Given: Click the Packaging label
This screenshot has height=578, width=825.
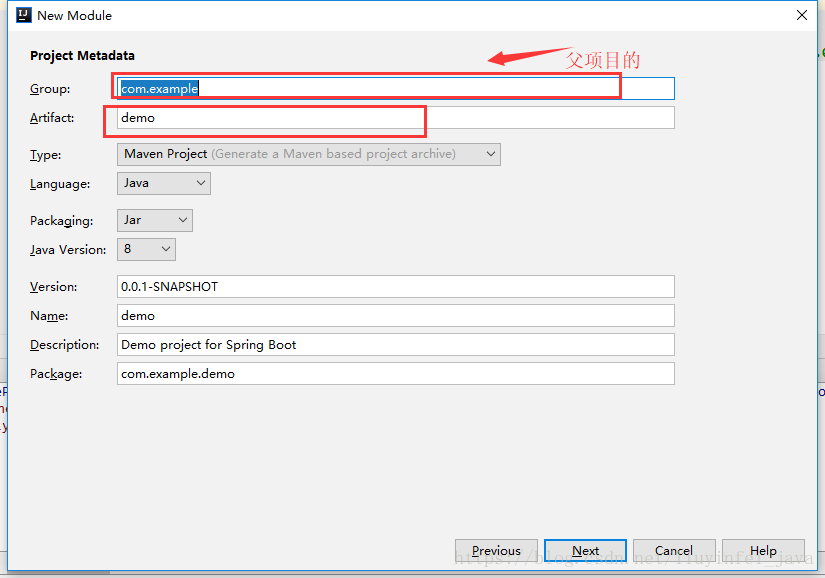Looking at the screenshot, I should pos(62,221).
